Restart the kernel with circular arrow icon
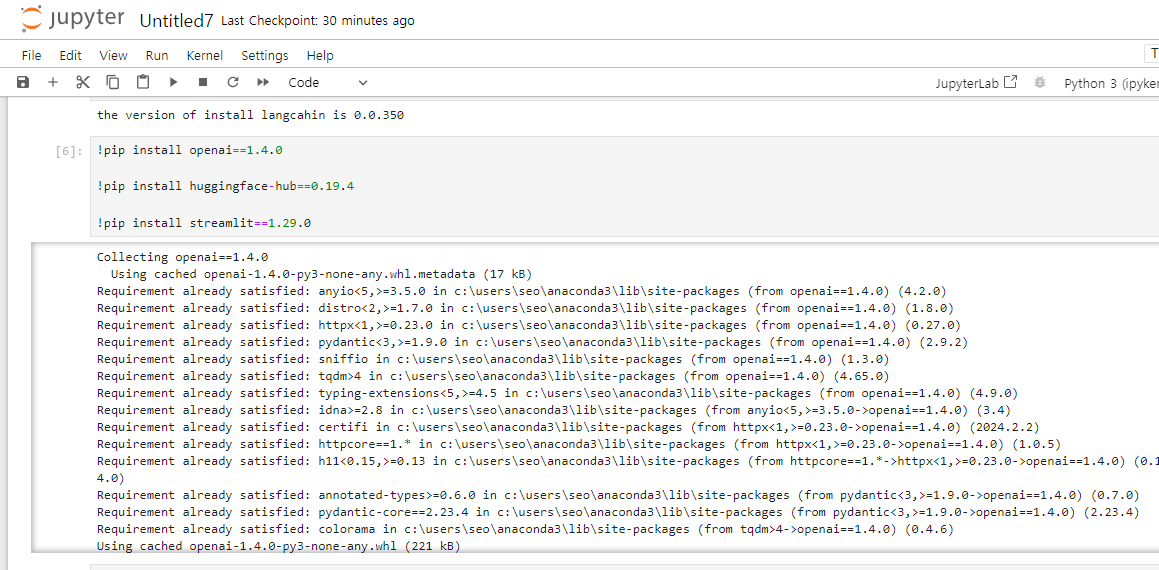1159x570 pixels. [233, 83]
